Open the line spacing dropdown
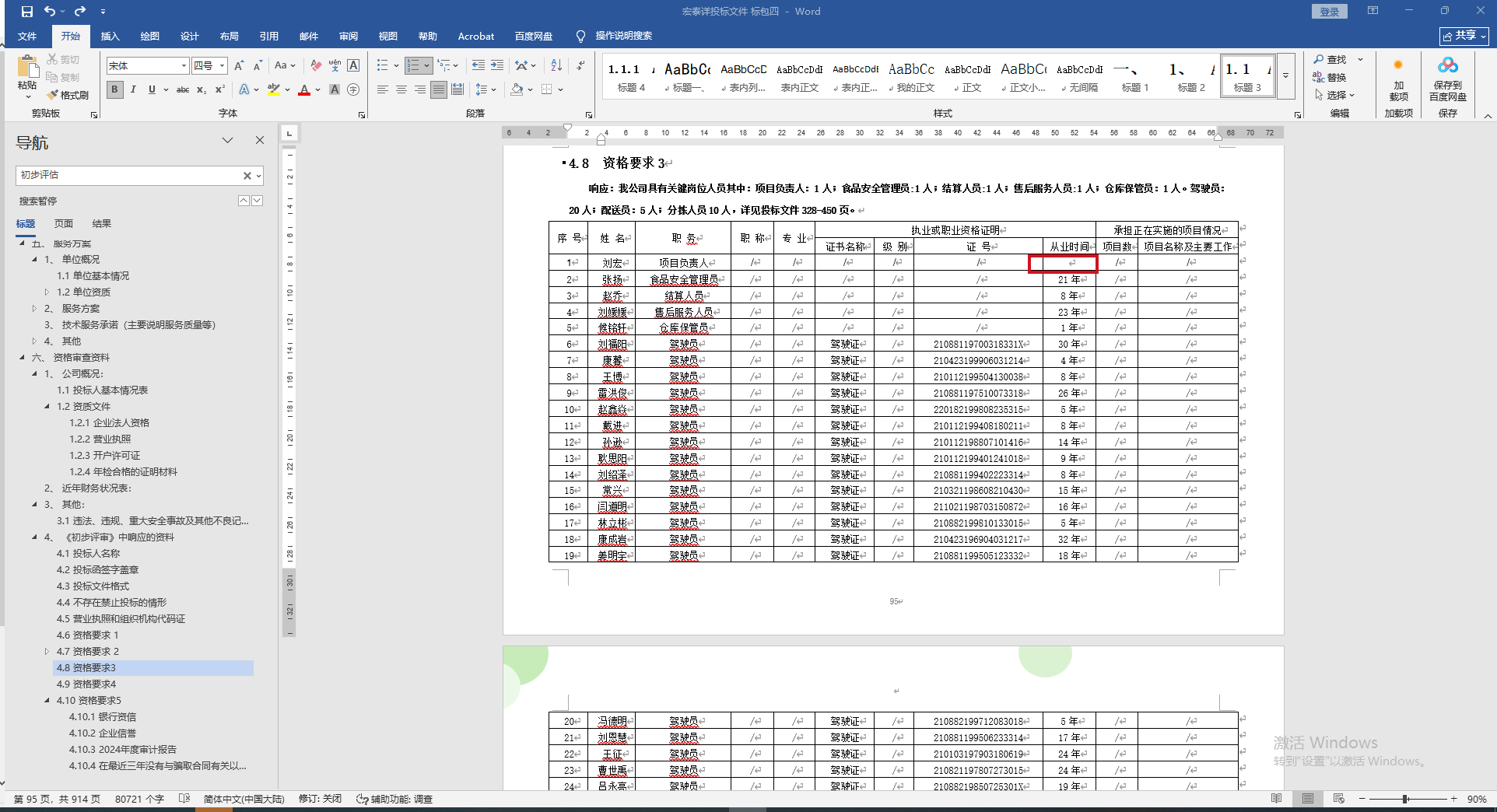Image resolution: width=1497 pixels, height=812 pixels. pyautogui.click(x=486, y=90)
